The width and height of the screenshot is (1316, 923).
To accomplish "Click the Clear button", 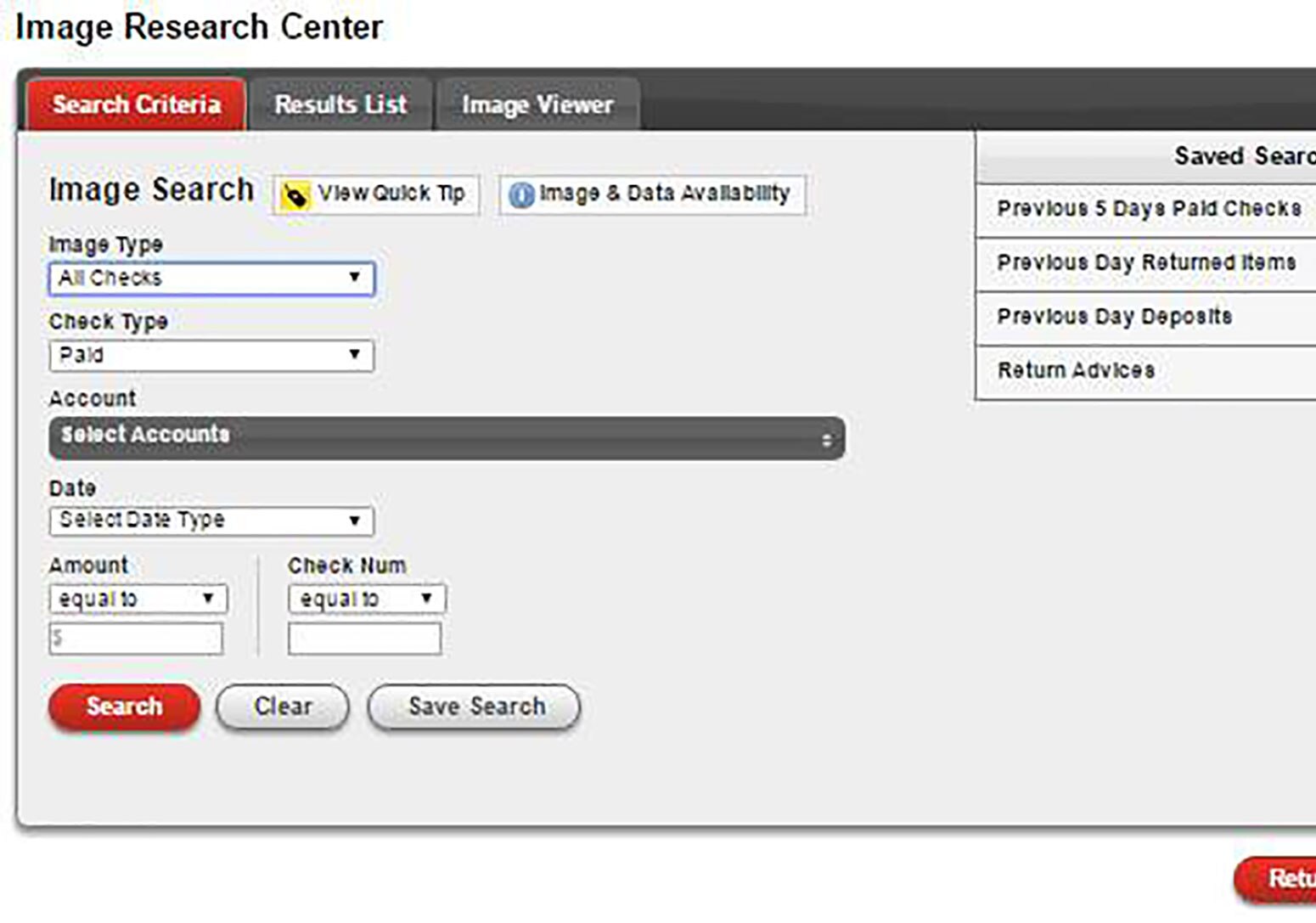I will tap(282, 706).
